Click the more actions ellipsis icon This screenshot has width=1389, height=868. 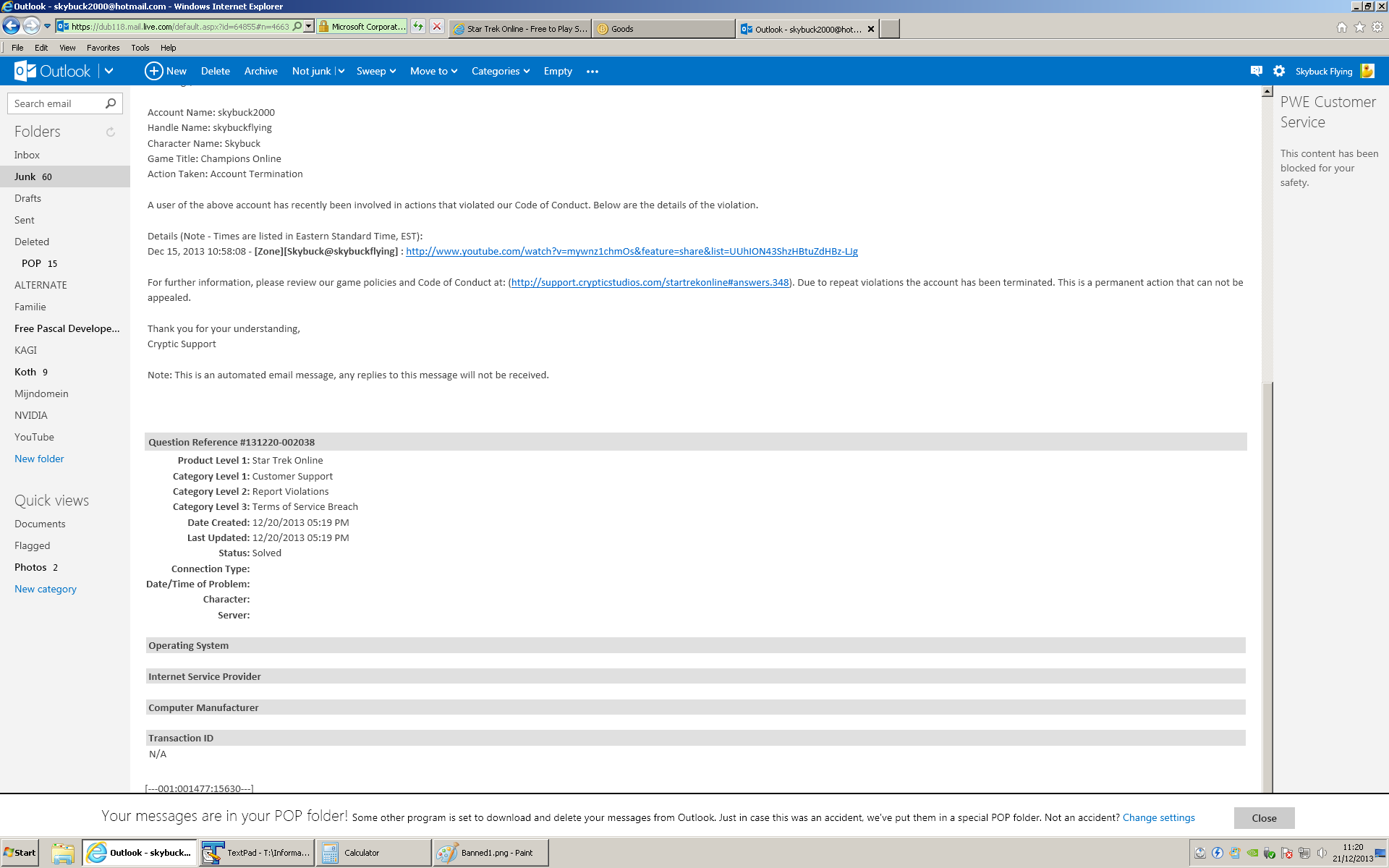tap(592, 72)
